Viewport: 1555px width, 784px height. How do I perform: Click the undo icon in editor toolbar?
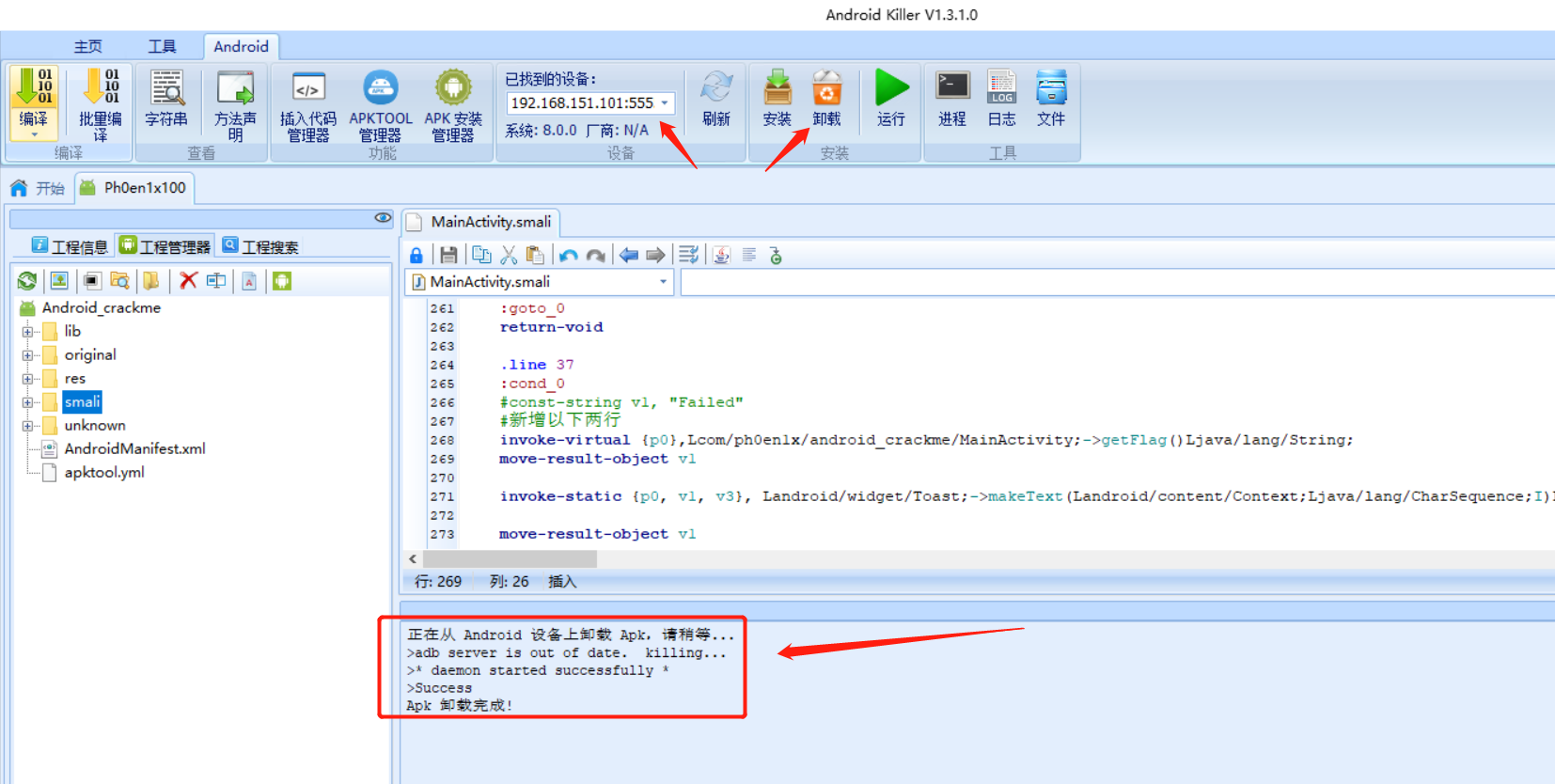click(569, 255)
